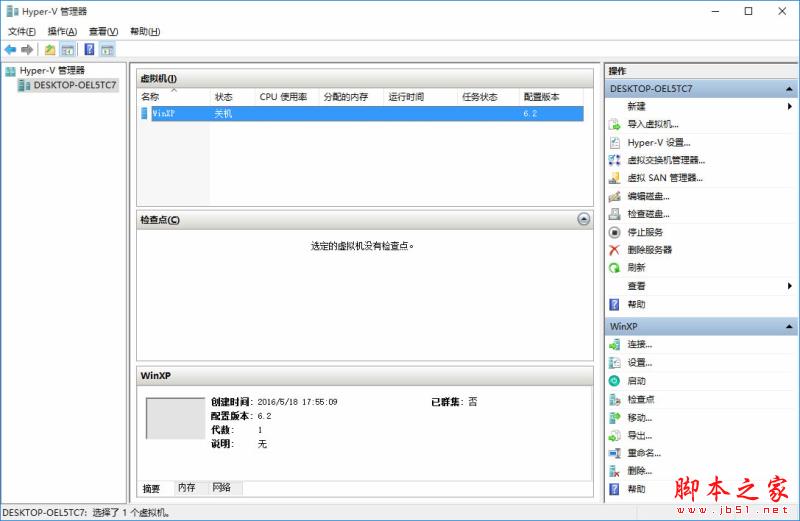Switch to the 内存 tab
The height and width of the screenshot is (521, 800).
pos(187,488)
